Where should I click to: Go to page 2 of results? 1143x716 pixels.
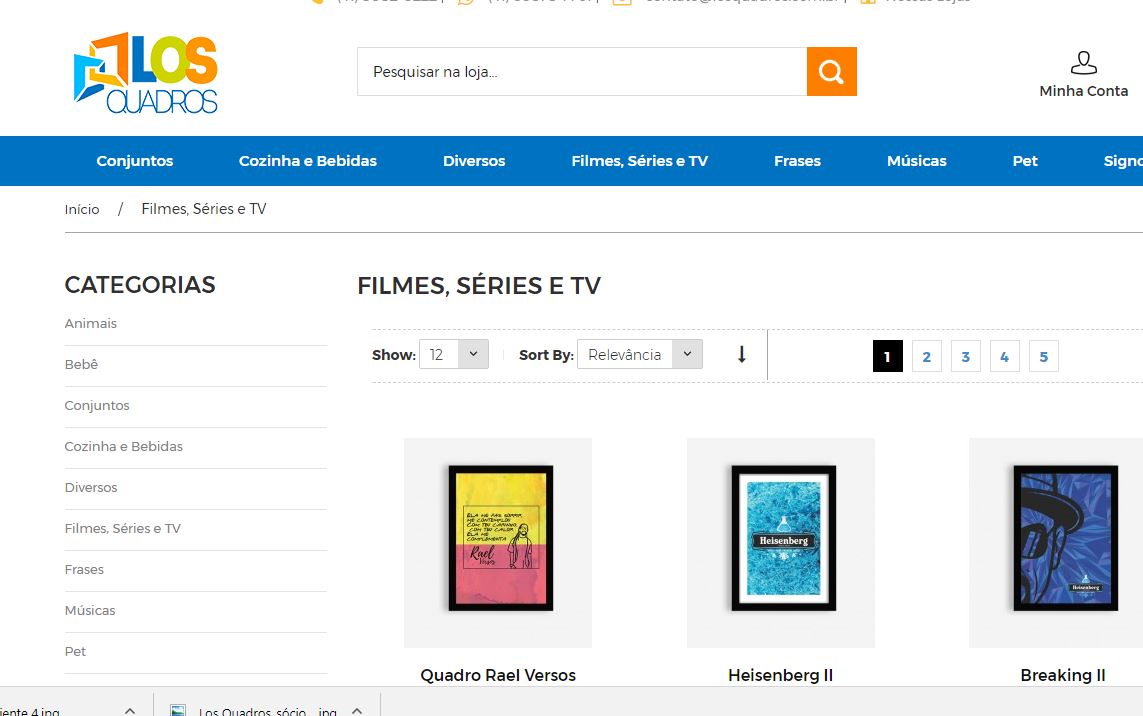point(926,357)
